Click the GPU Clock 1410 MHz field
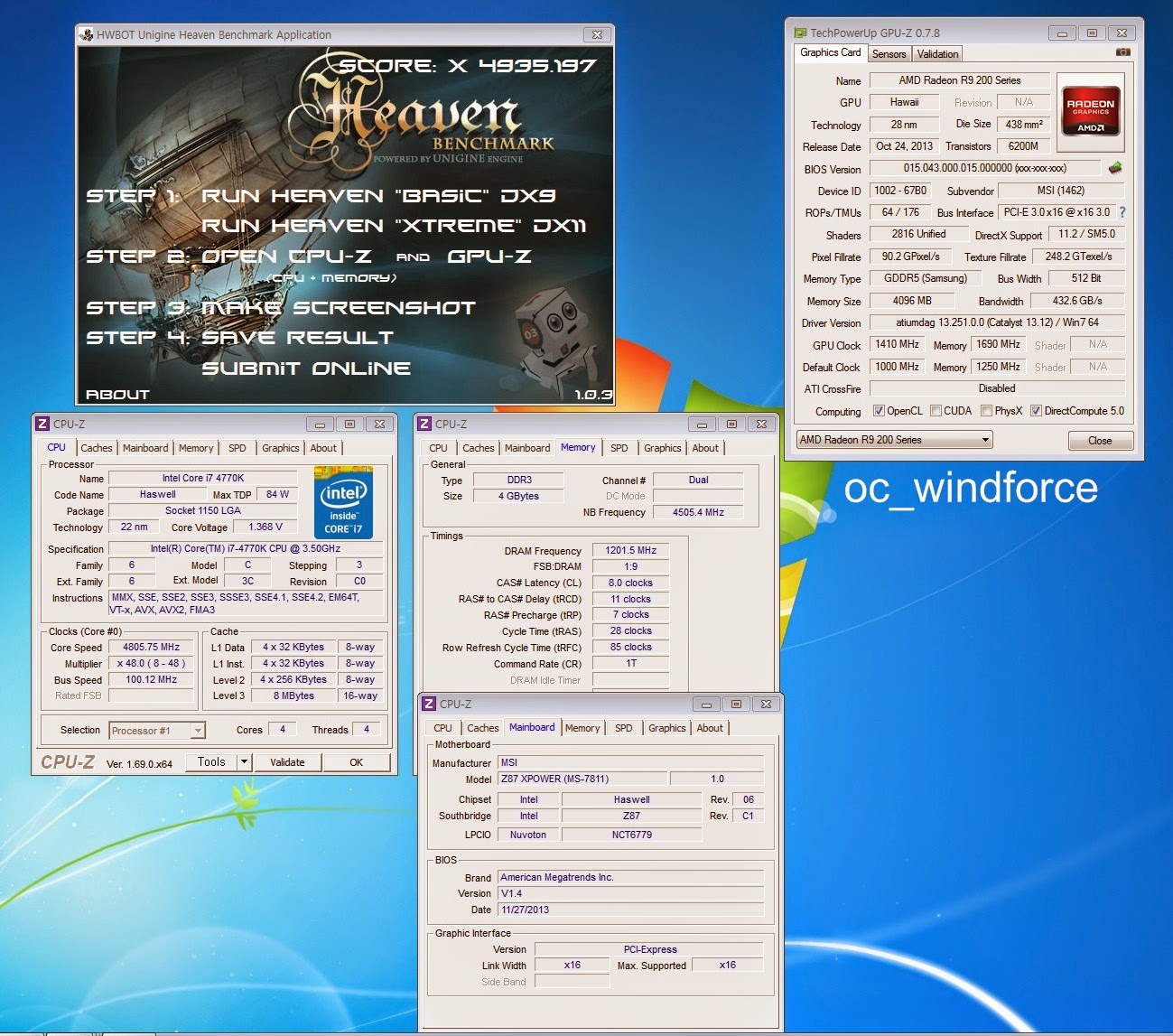 (x=897, y=345)
